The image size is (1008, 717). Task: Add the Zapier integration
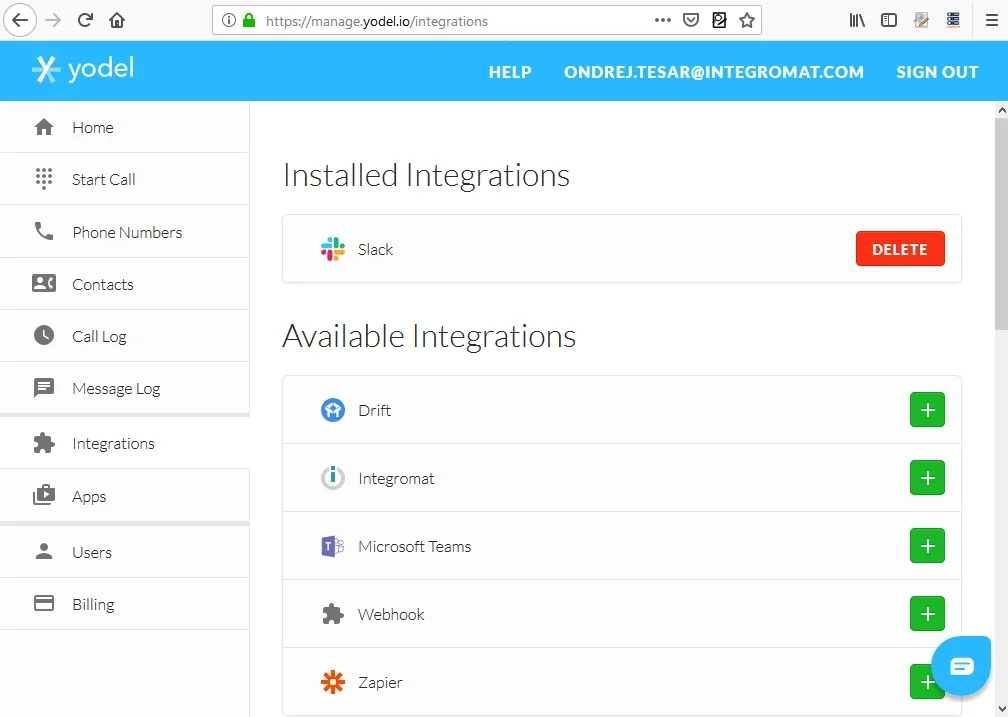pyautogui.click(x=921, y=682)
